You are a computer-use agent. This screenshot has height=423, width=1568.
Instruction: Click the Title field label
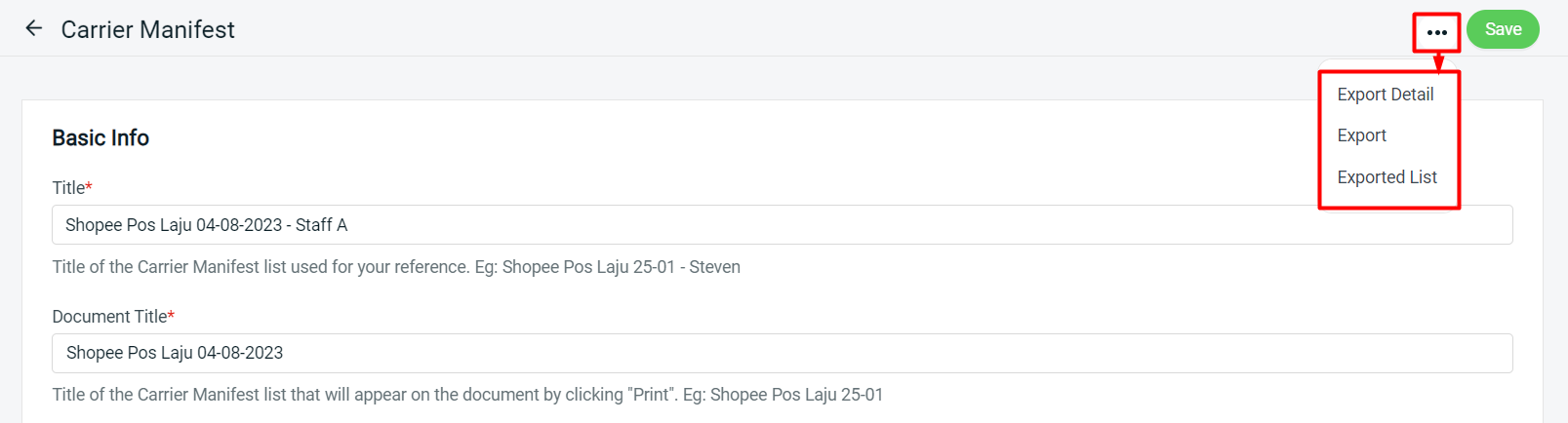[x=68, y=188]
